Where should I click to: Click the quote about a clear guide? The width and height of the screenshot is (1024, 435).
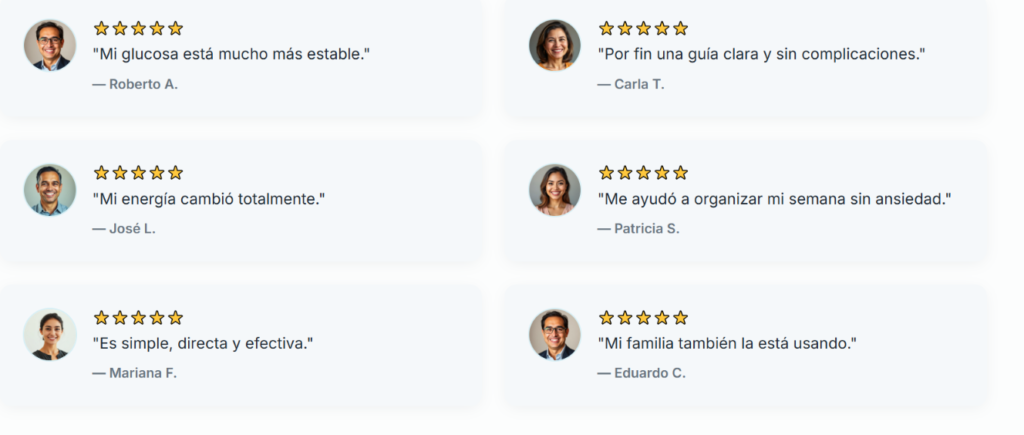click(x=761, y=54)
